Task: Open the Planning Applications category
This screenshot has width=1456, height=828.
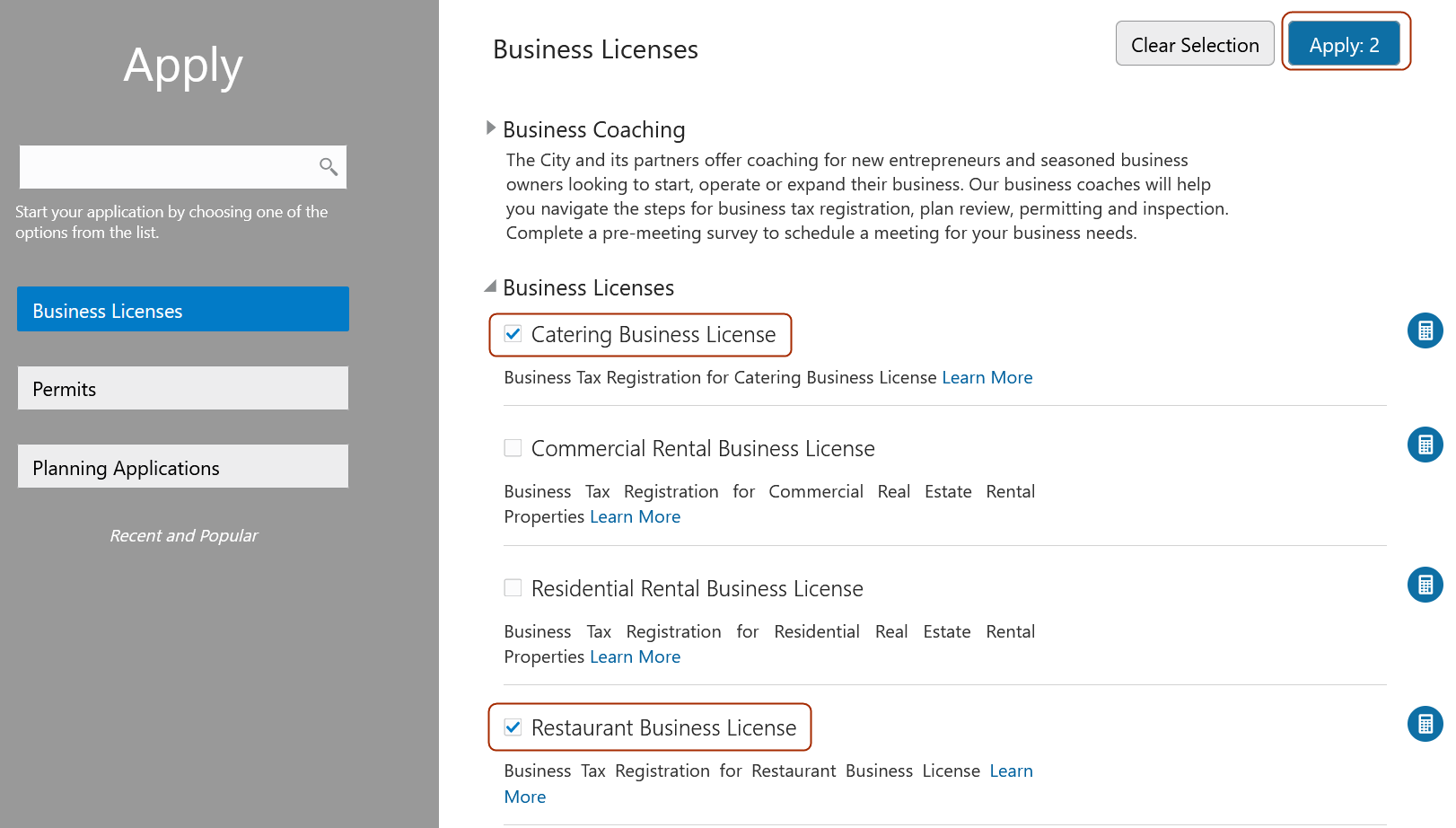Action: coord(183,467)
